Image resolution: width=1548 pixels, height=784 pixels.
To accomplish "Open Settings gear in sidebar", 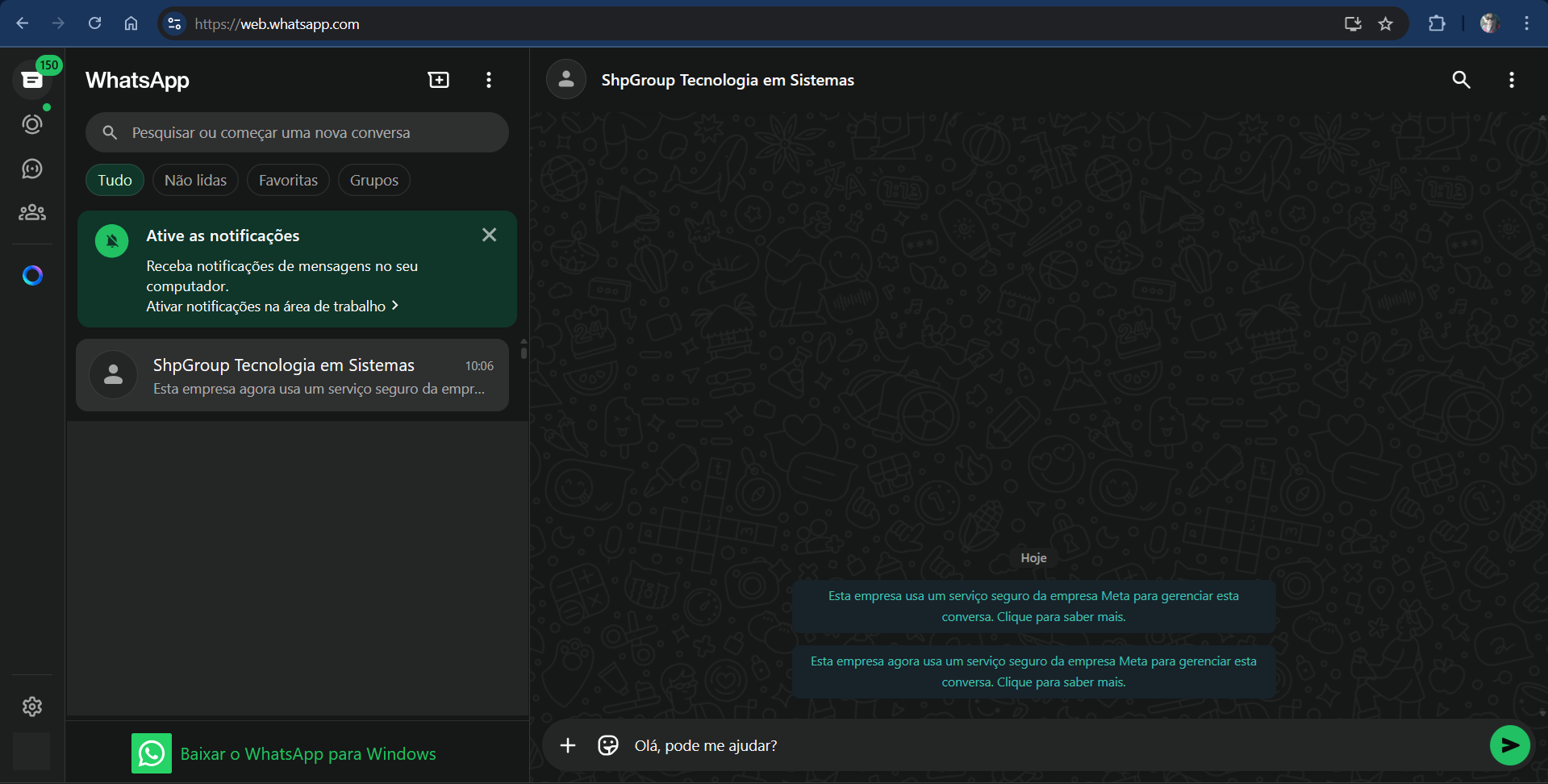I will (x=32, y=707).
